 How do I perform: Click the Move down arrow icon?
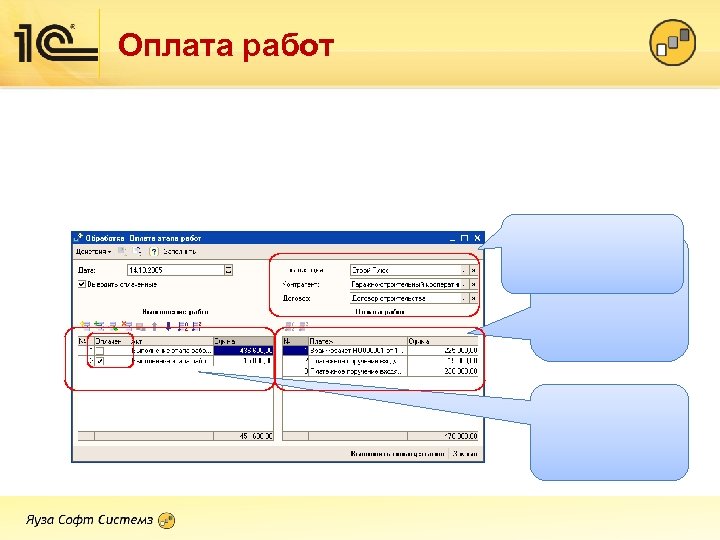tap(169, 326)
